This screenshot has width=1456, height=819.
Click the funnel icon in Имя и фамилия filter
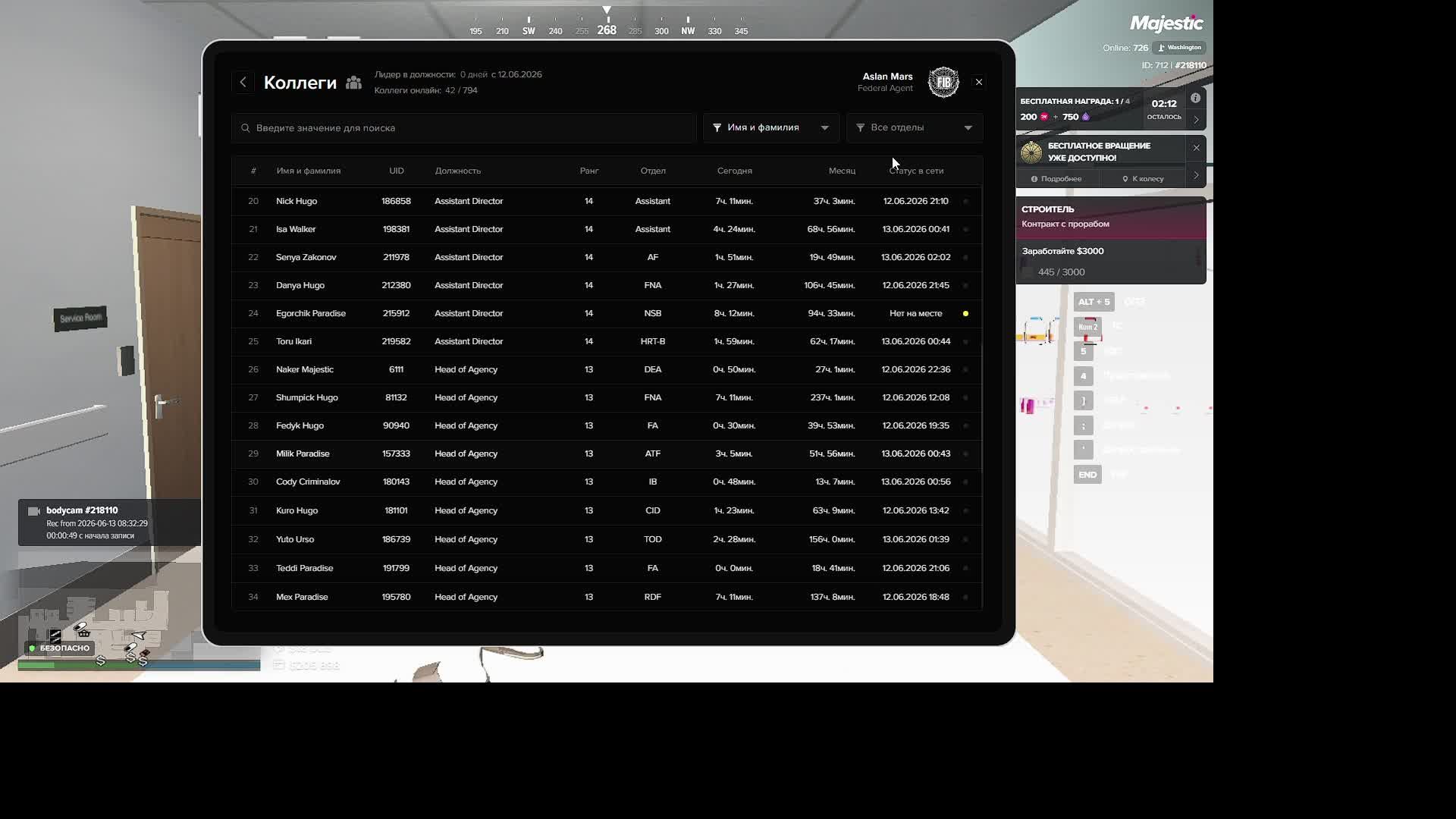(717, 128)
